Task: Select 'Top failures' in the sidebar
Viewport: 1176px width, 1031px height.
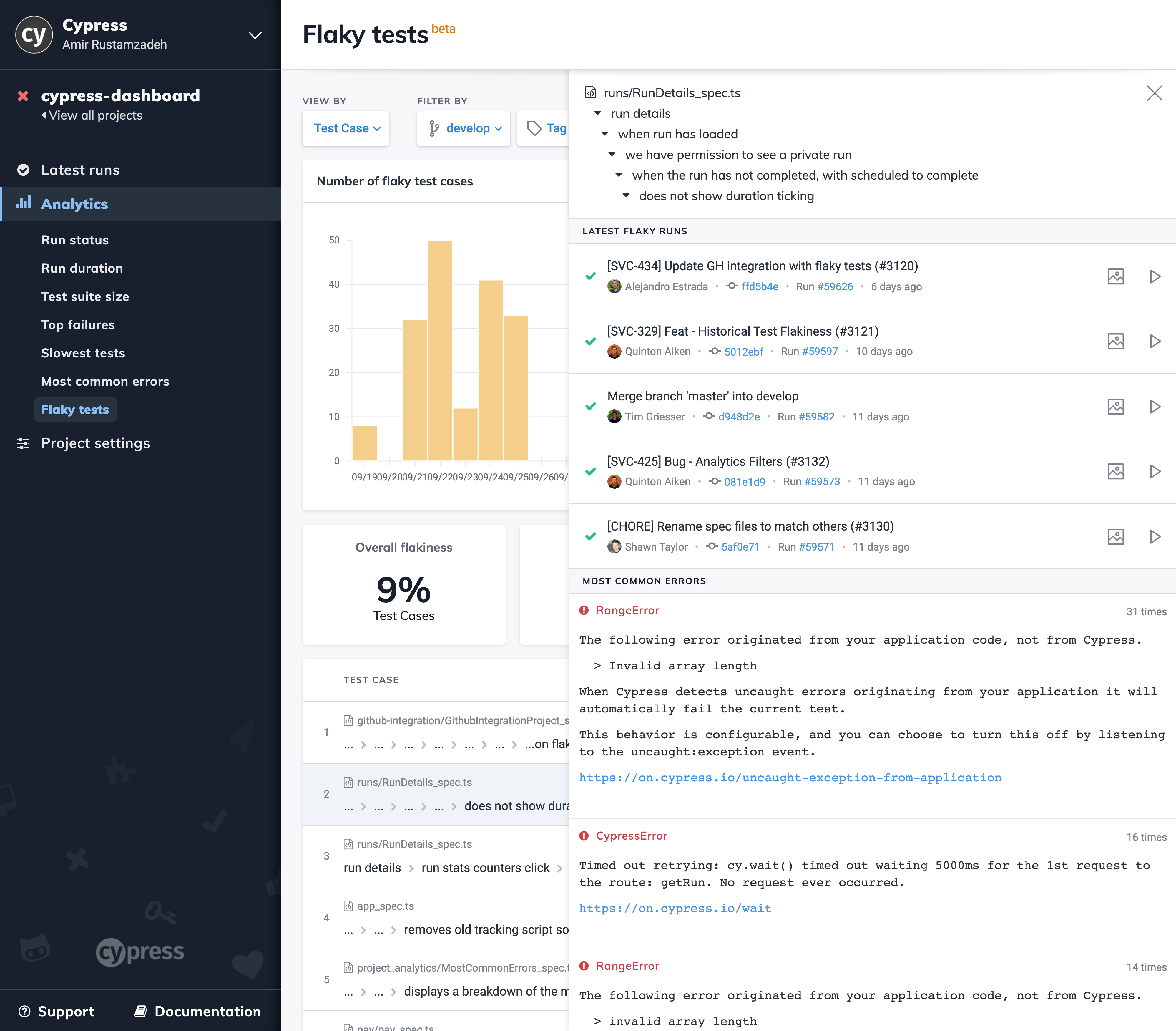Action: pyautogui.click(x=78, y=324)
